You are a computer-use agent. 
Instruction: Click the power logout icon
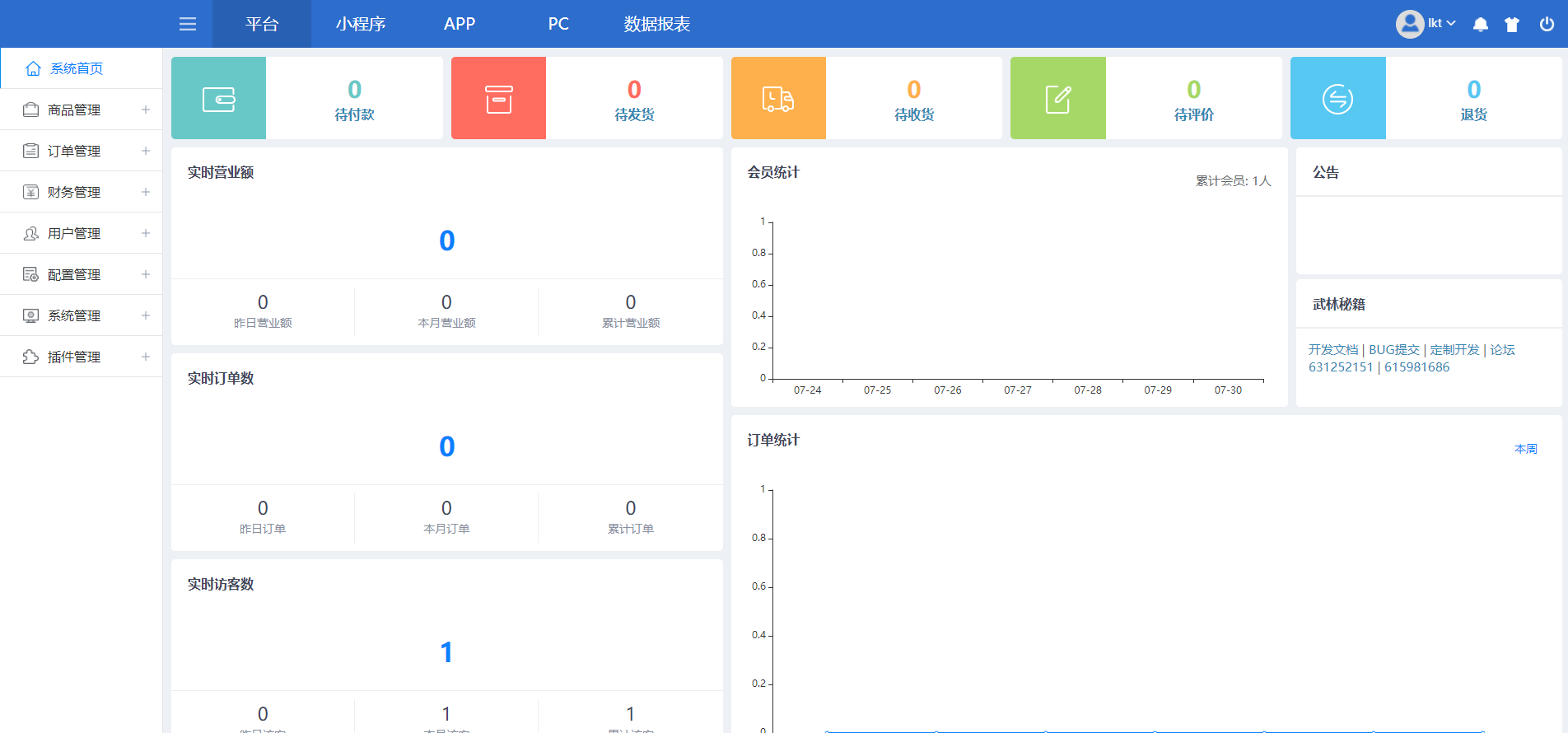point(1547,24)
